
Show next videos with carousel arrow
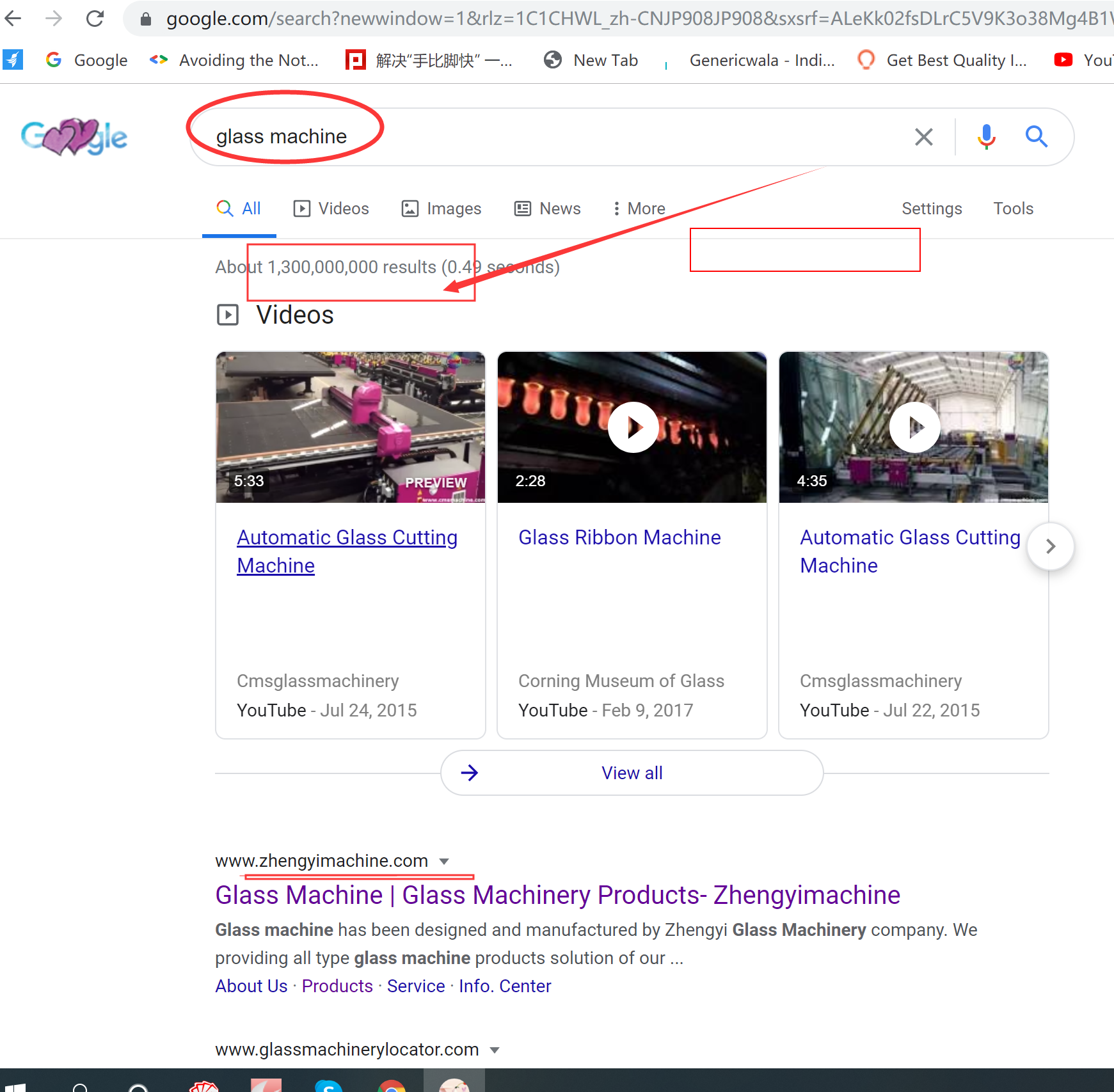(1050, 546)
